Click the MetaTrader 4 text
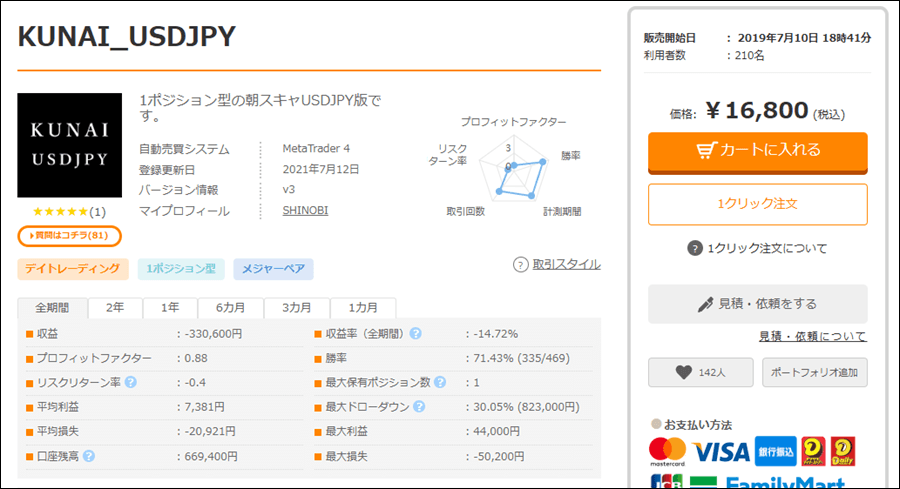The height and width of the screenshot is (489, 900). coord(316,149)
